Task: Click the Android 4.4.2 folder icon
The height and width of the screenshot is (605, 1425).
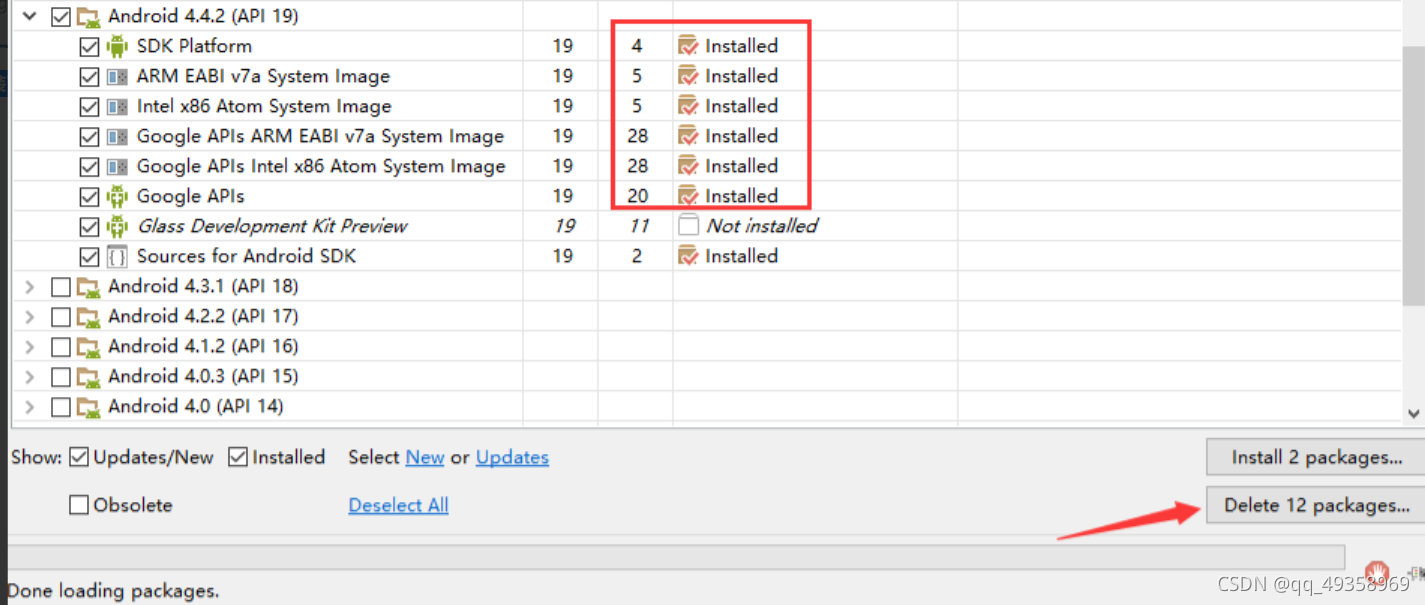Action: [89, 16]
